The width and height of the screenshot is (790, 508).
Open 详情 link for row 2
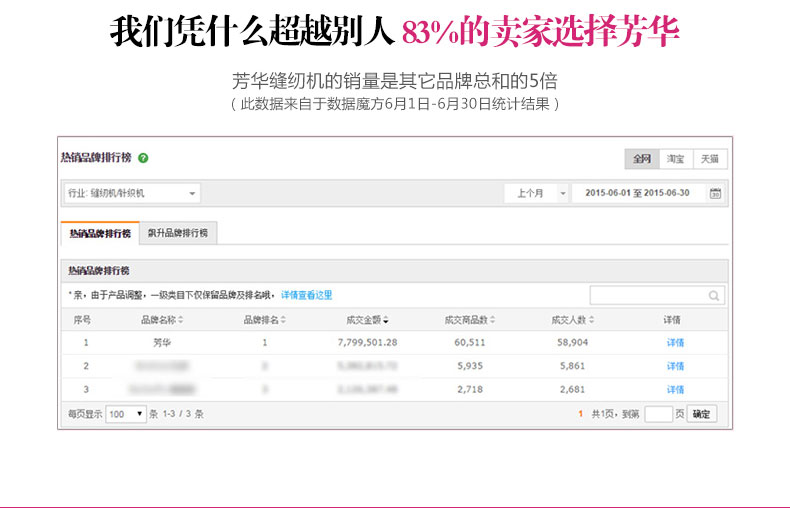(675, 366)
